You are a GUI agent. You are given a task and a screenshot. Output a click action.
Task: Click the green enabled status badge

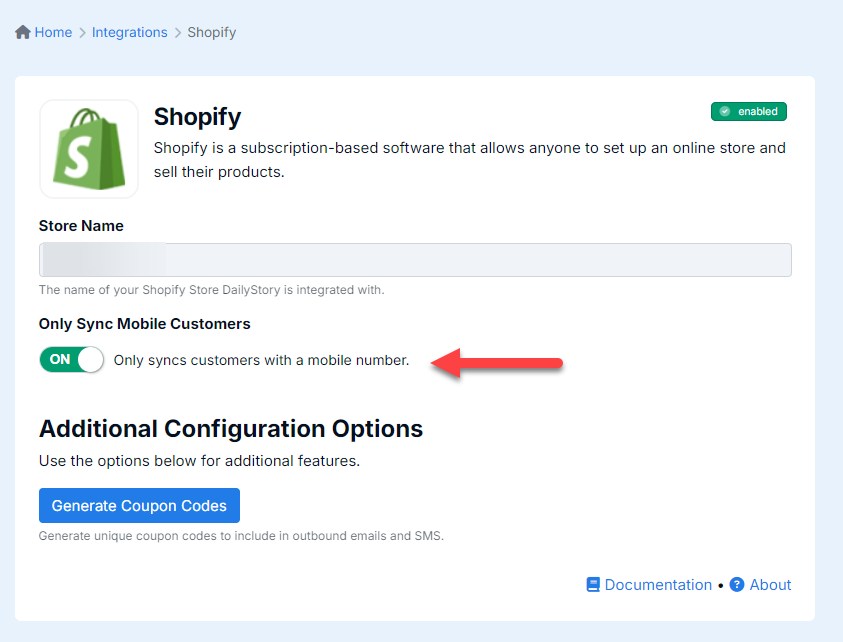(x=748, y=111)
